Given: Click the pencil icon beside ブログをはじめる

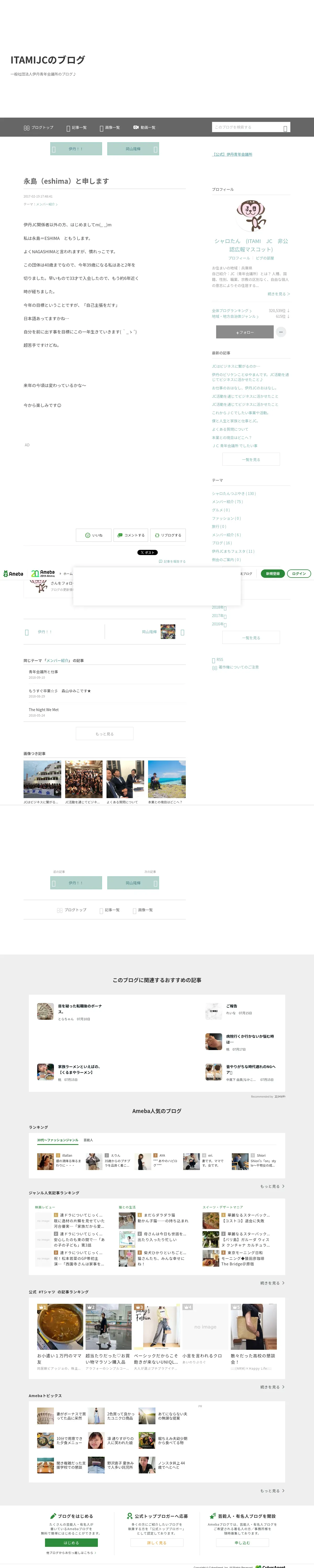Looking at the screenshot, I should click(x=53, y=1516).
